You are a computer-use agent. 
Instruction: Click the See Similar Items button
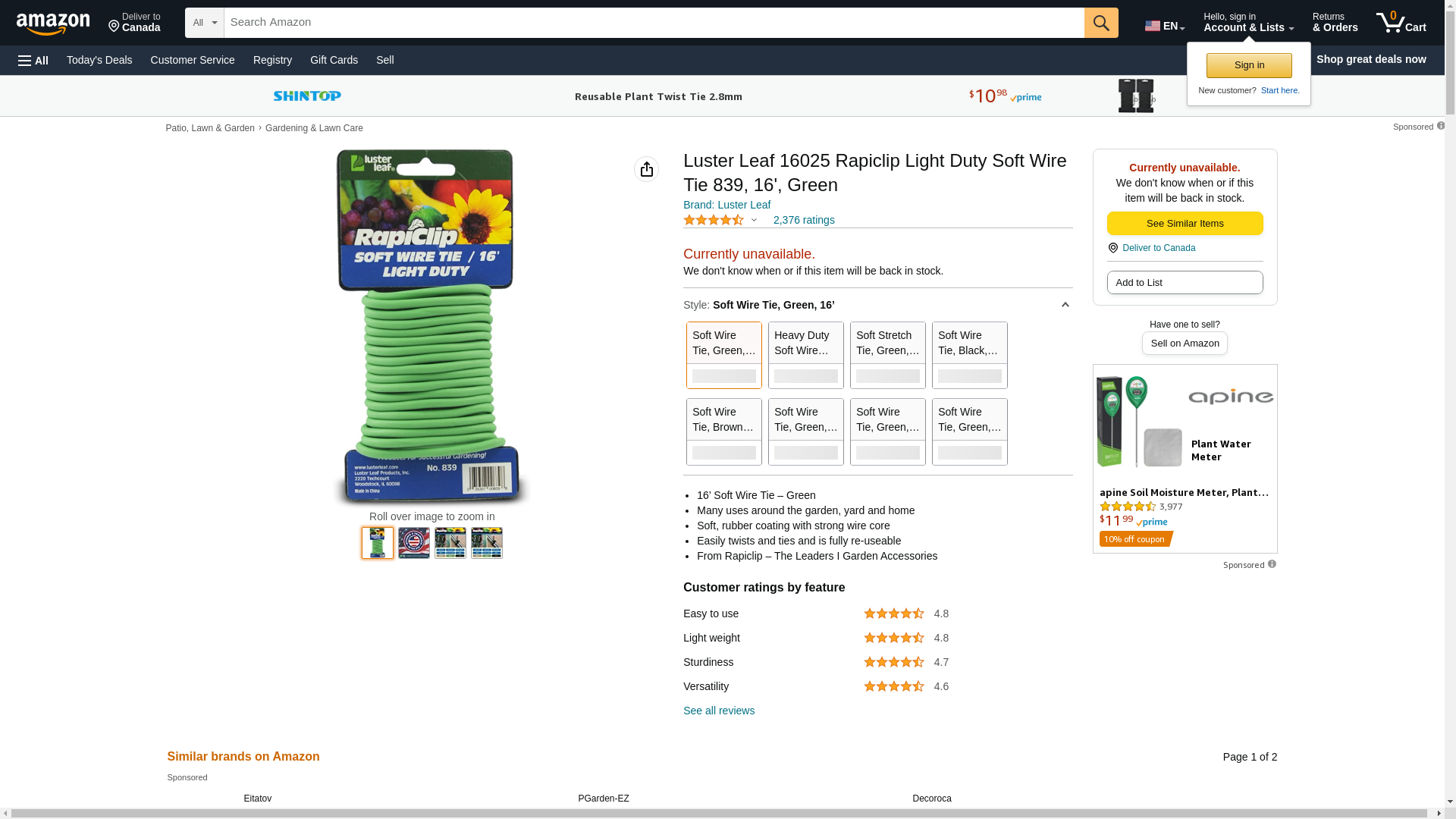click(1185, 223)
